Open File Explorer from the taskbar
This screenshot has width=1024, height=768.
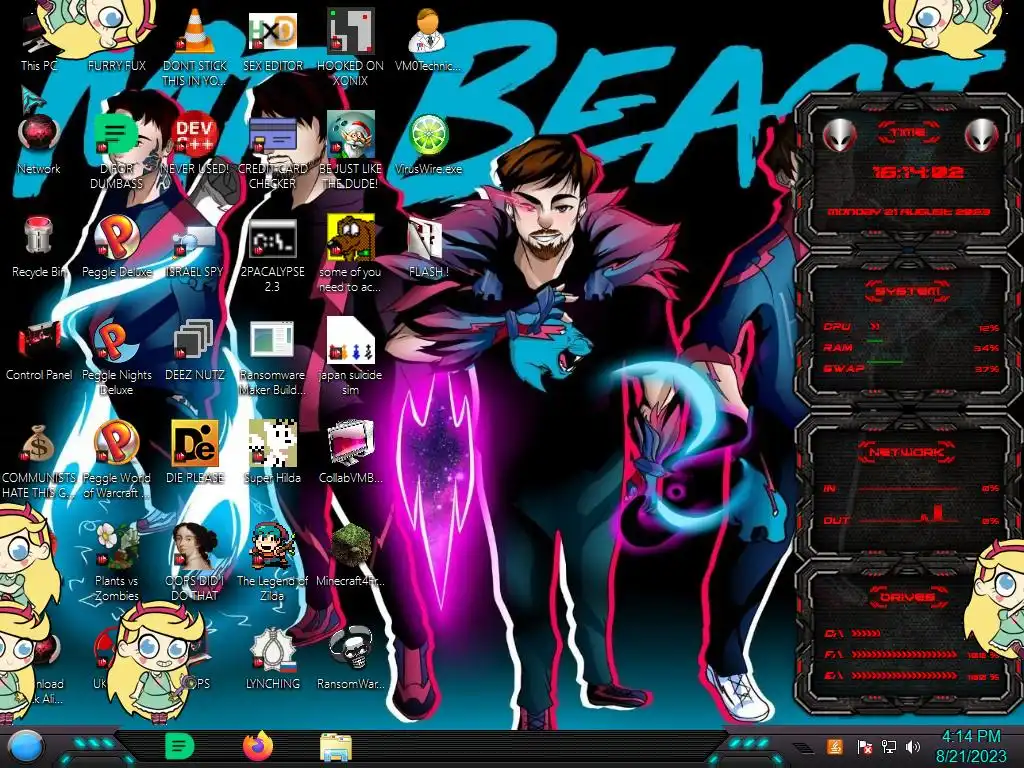(x=336, y=747)
